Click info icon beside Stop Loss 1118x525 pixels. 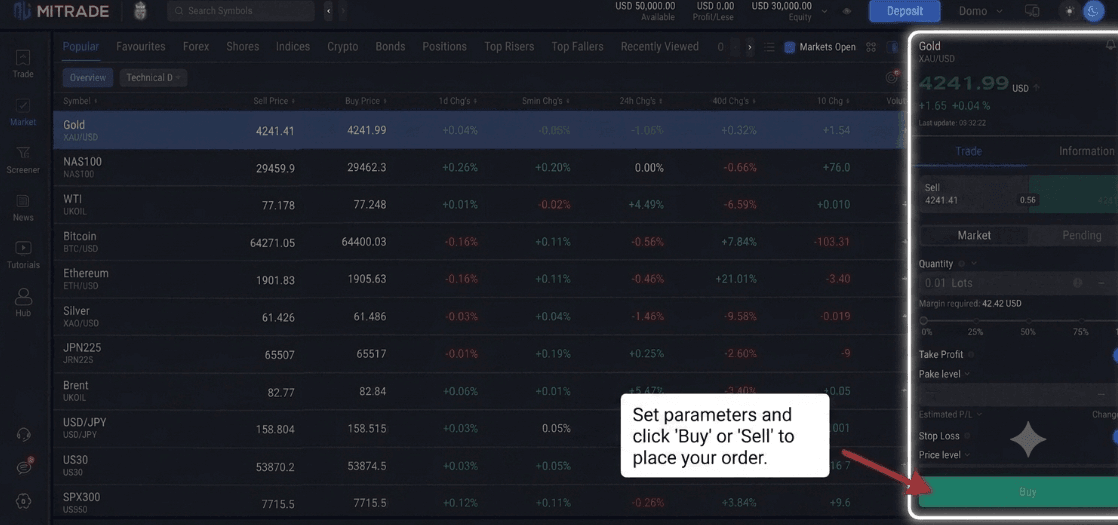(968, 435)
